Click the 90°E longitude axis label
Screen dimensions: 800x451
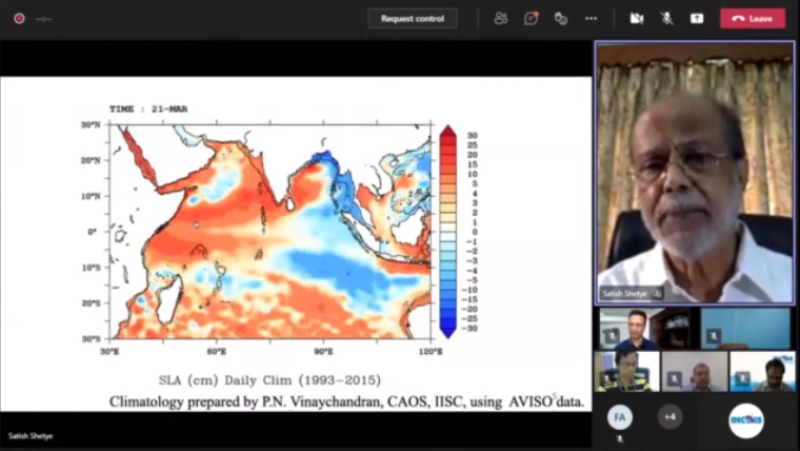[323, 352]
